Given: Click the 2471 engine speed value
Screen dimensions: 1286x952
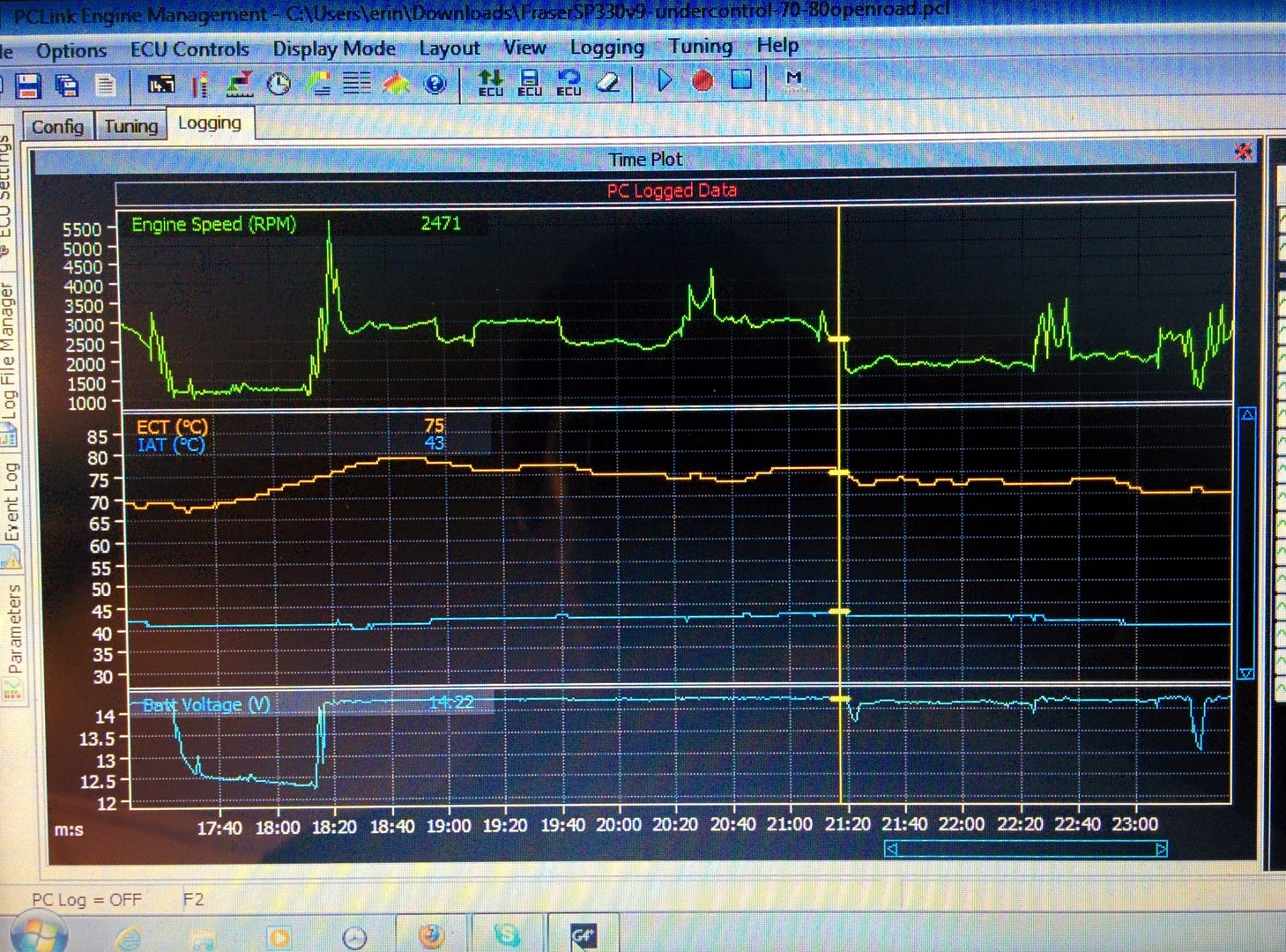Looking at the screenshot, I should (x=441, y=224).
